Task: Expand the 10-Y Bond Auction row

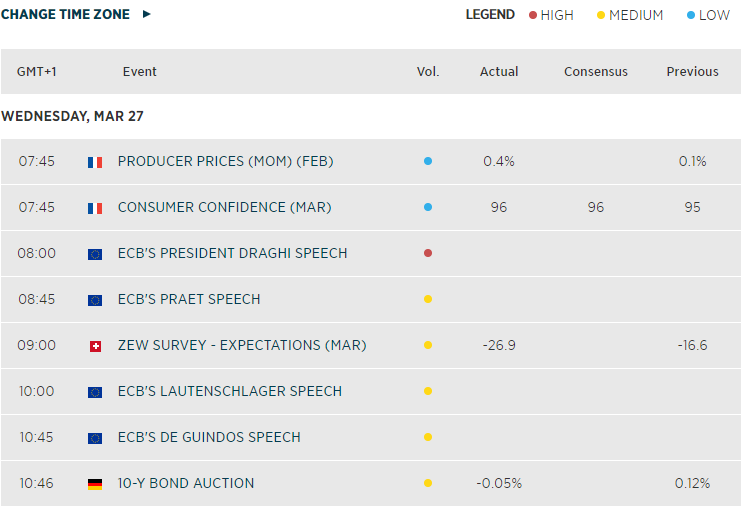Action: click(185, 484)
